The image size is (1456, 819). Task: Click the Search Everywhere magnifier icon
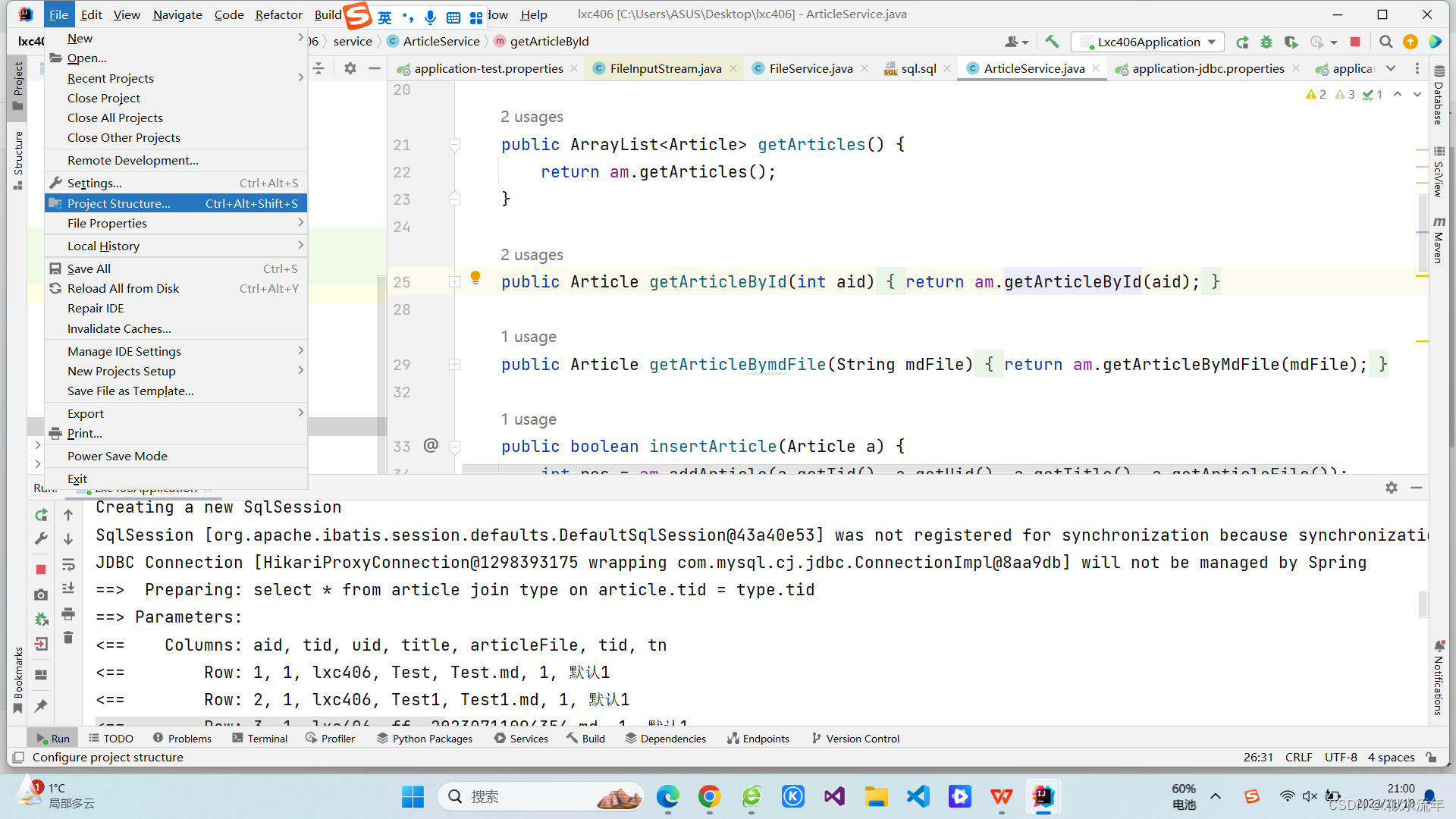tap(1385, 42)
